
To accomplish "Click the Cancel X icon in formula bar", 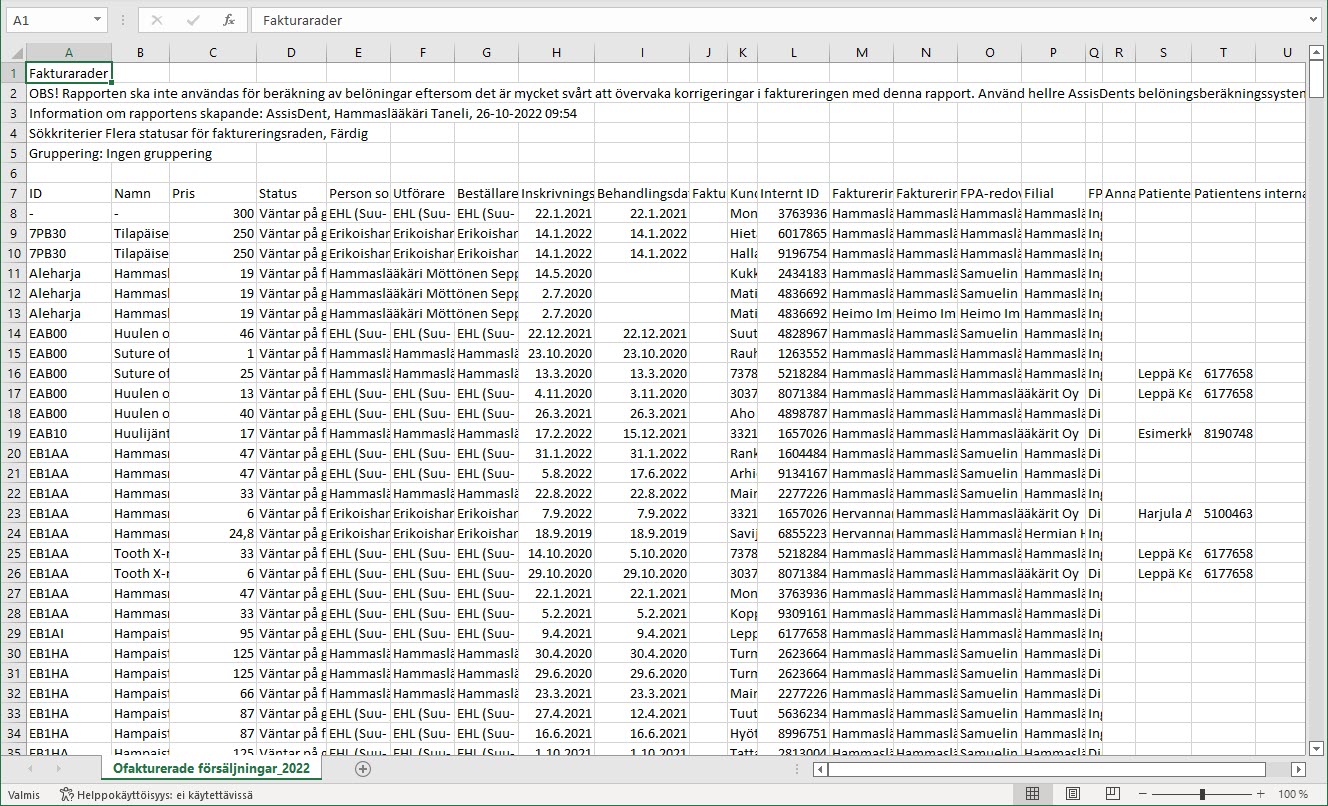I will [157, 20].
